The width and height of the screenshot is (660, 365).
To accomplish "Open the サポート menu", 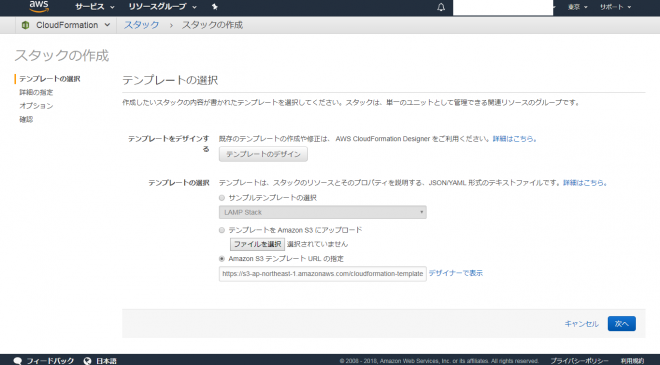I will point(615,7).
